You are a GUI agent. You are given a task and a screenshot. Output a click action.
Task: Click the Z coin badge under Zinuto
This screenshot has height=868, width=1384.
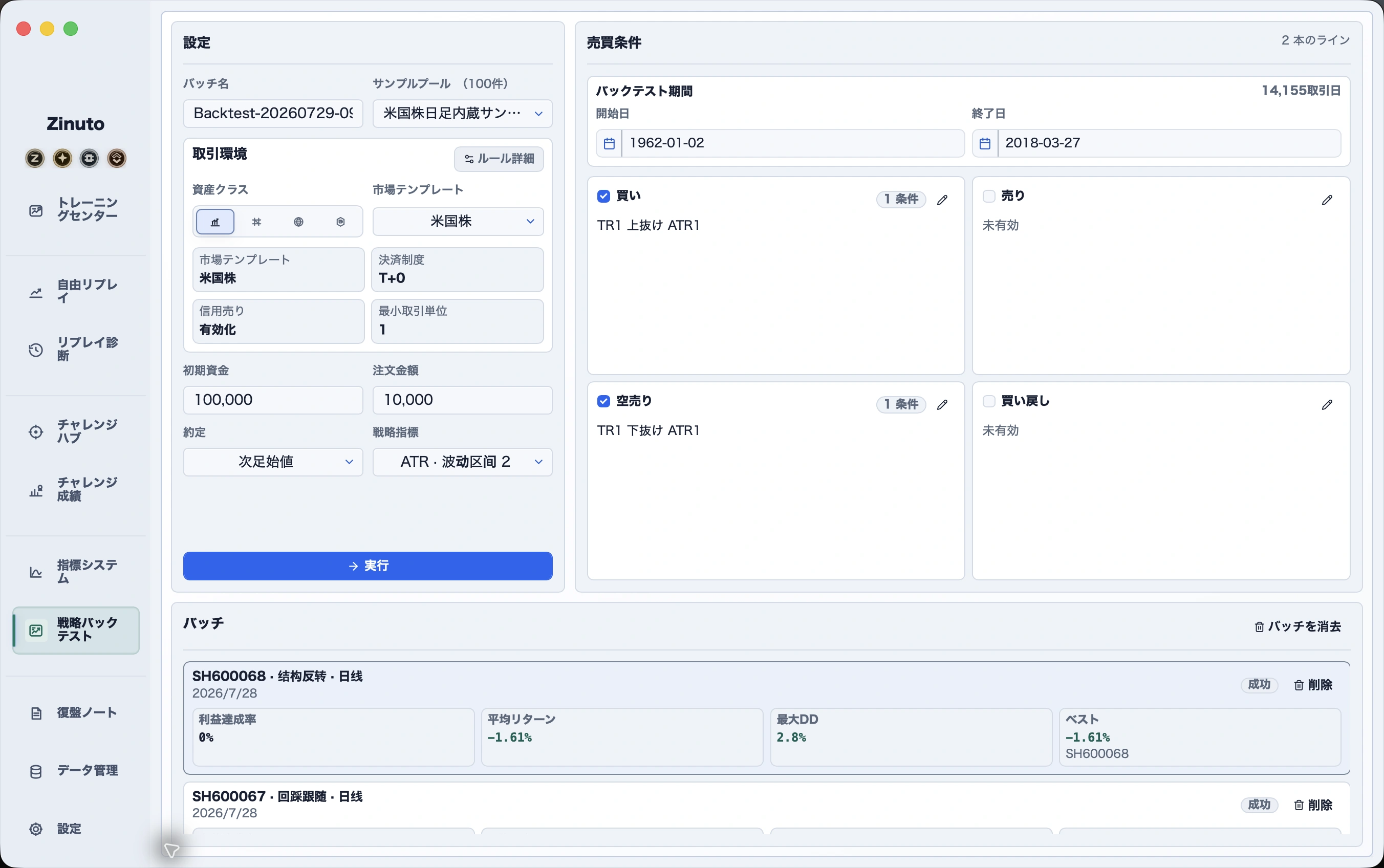pos(35,159)
